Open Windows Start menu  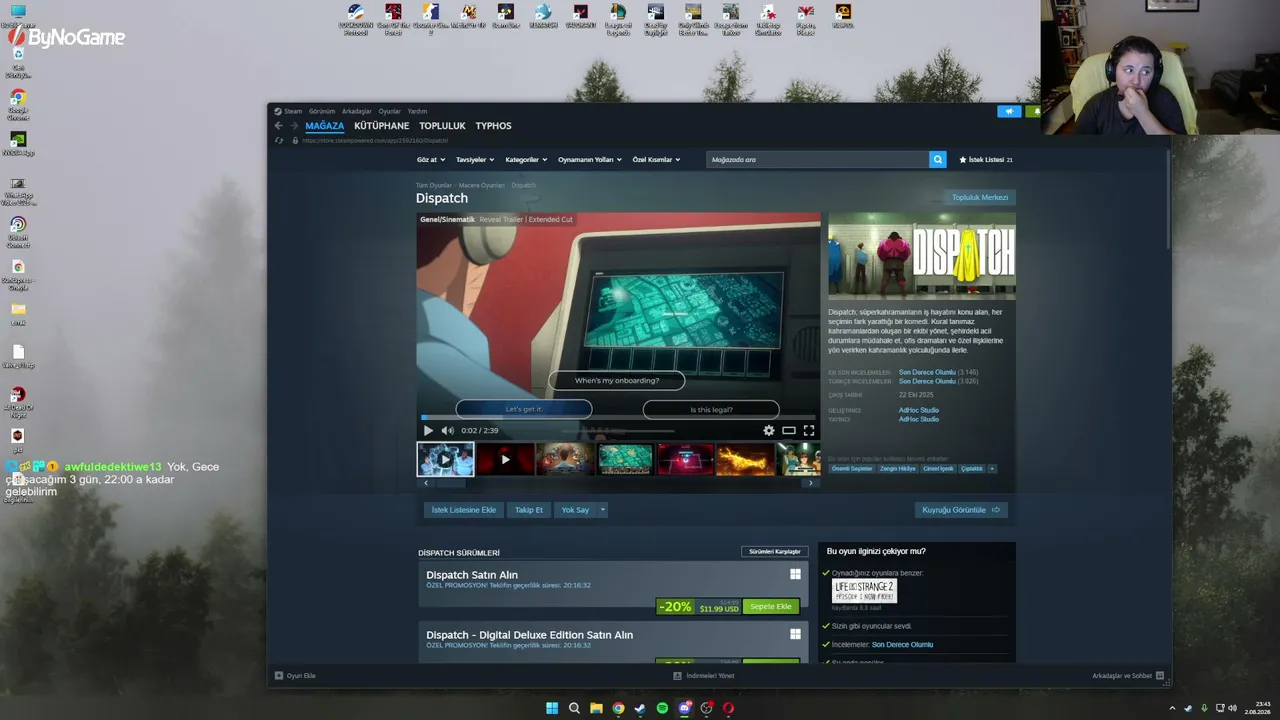pos(552,708)
